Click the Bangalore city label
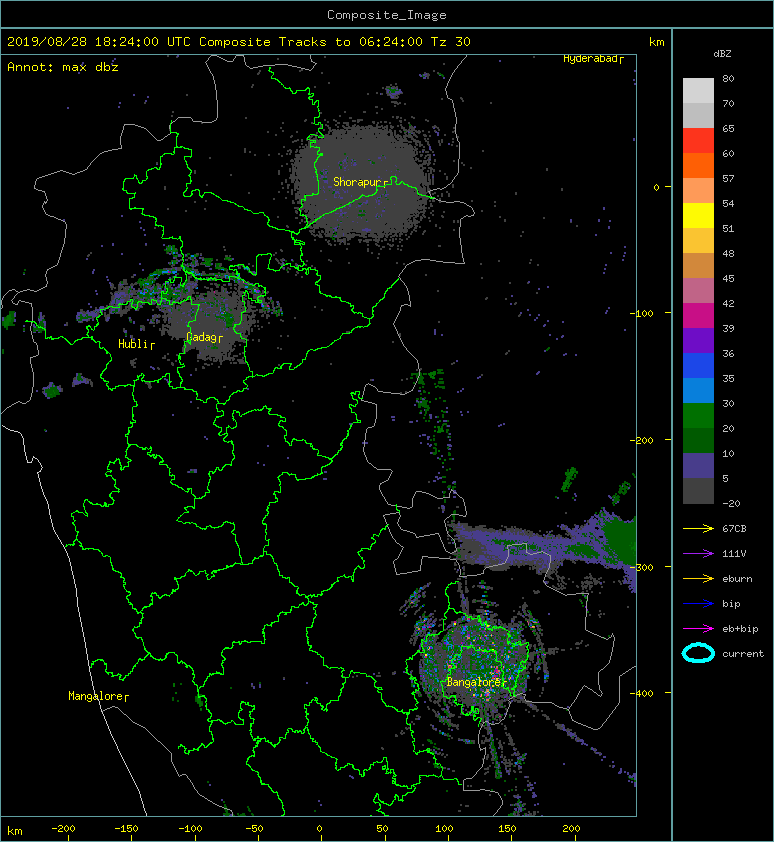The height and width of the screenshot is (842, 774). point(473,682)
